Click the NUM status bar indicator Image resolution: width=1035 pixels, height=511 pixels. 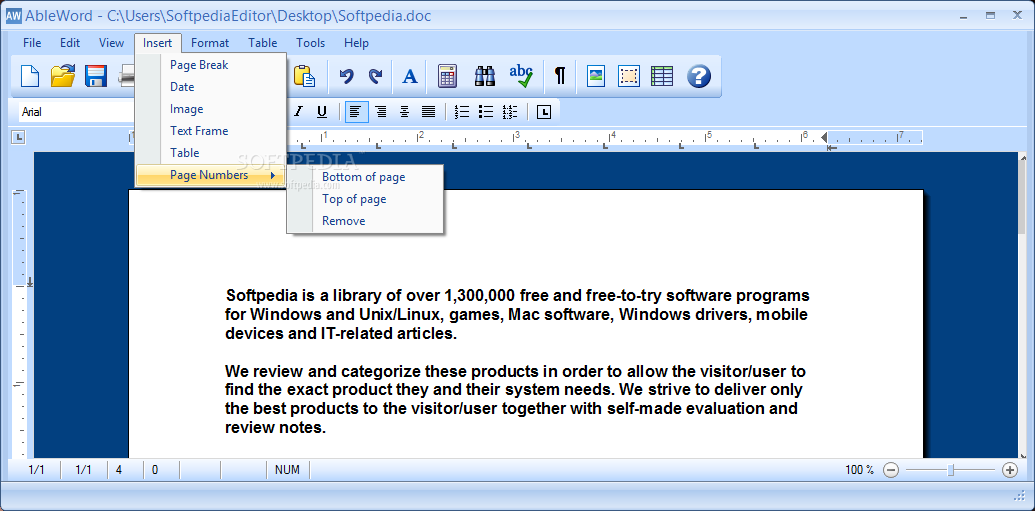tap(287, 470)
